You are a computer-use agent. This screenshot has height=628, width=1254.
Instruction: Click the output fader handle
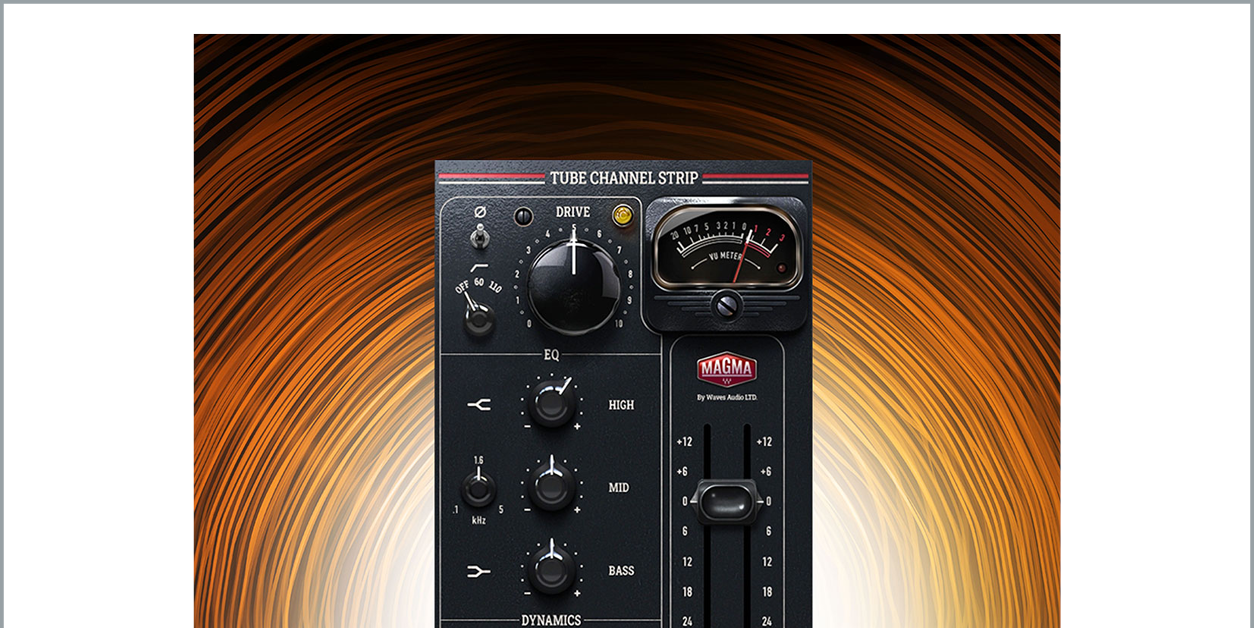[x=726, y=501]
